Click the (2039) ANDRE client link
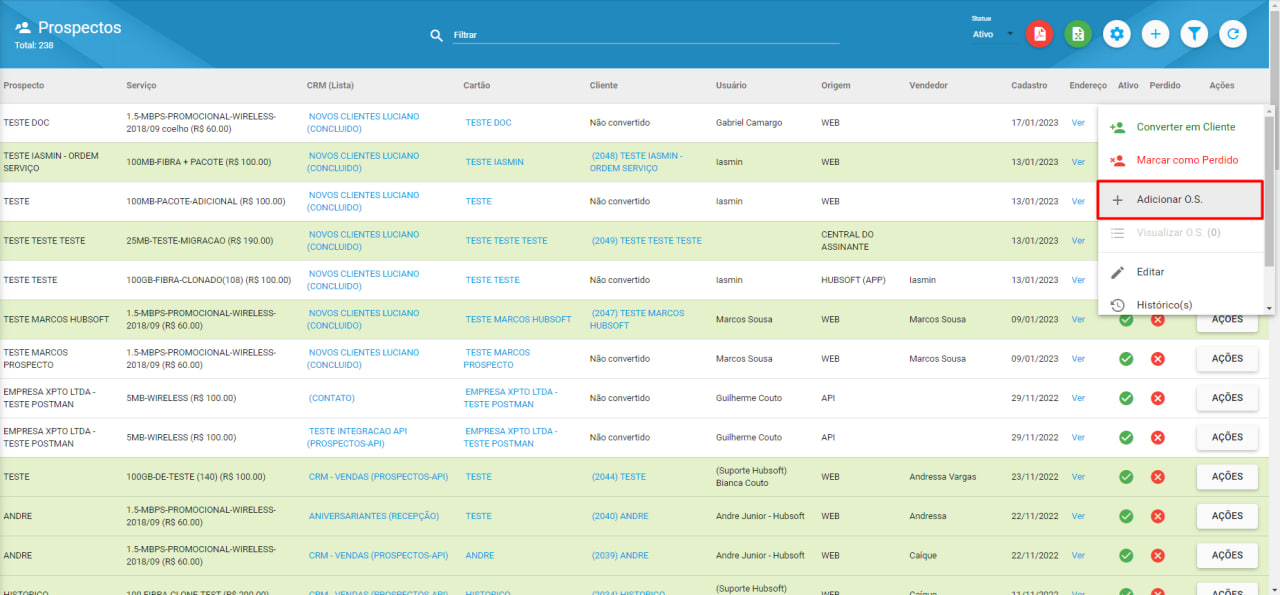Image resolution: width=1280 pixels, height=595 pixels. click(x=620, y=555)
